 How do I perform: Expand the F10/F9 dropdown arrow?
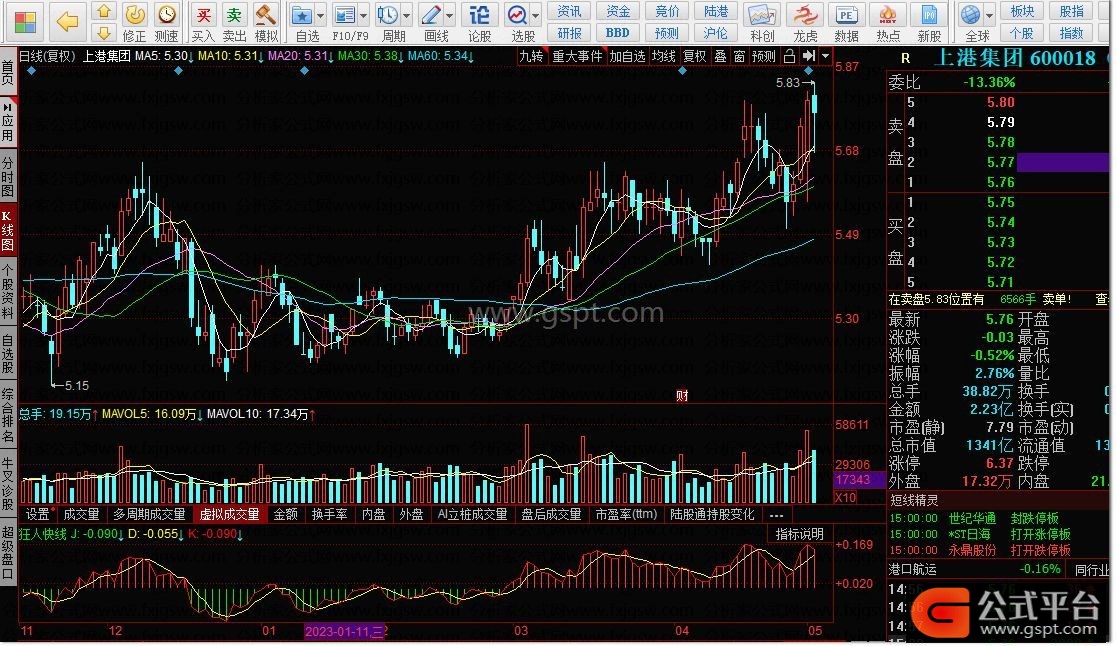click(364, 16)
